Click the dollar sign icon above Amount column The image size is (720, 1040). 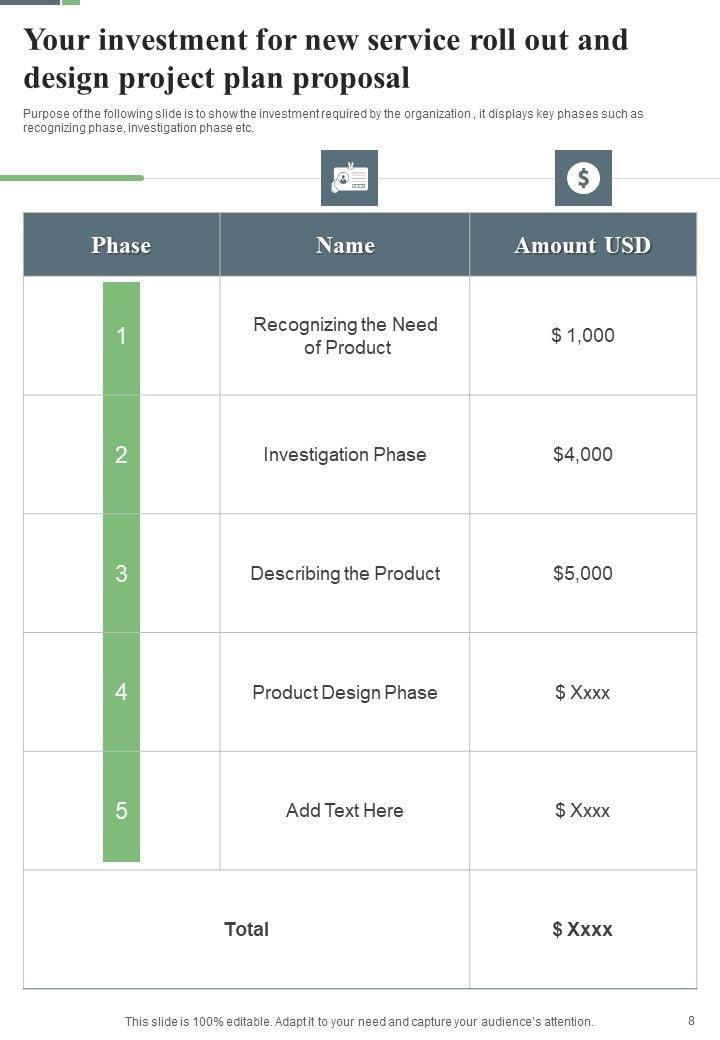point(583,178)
